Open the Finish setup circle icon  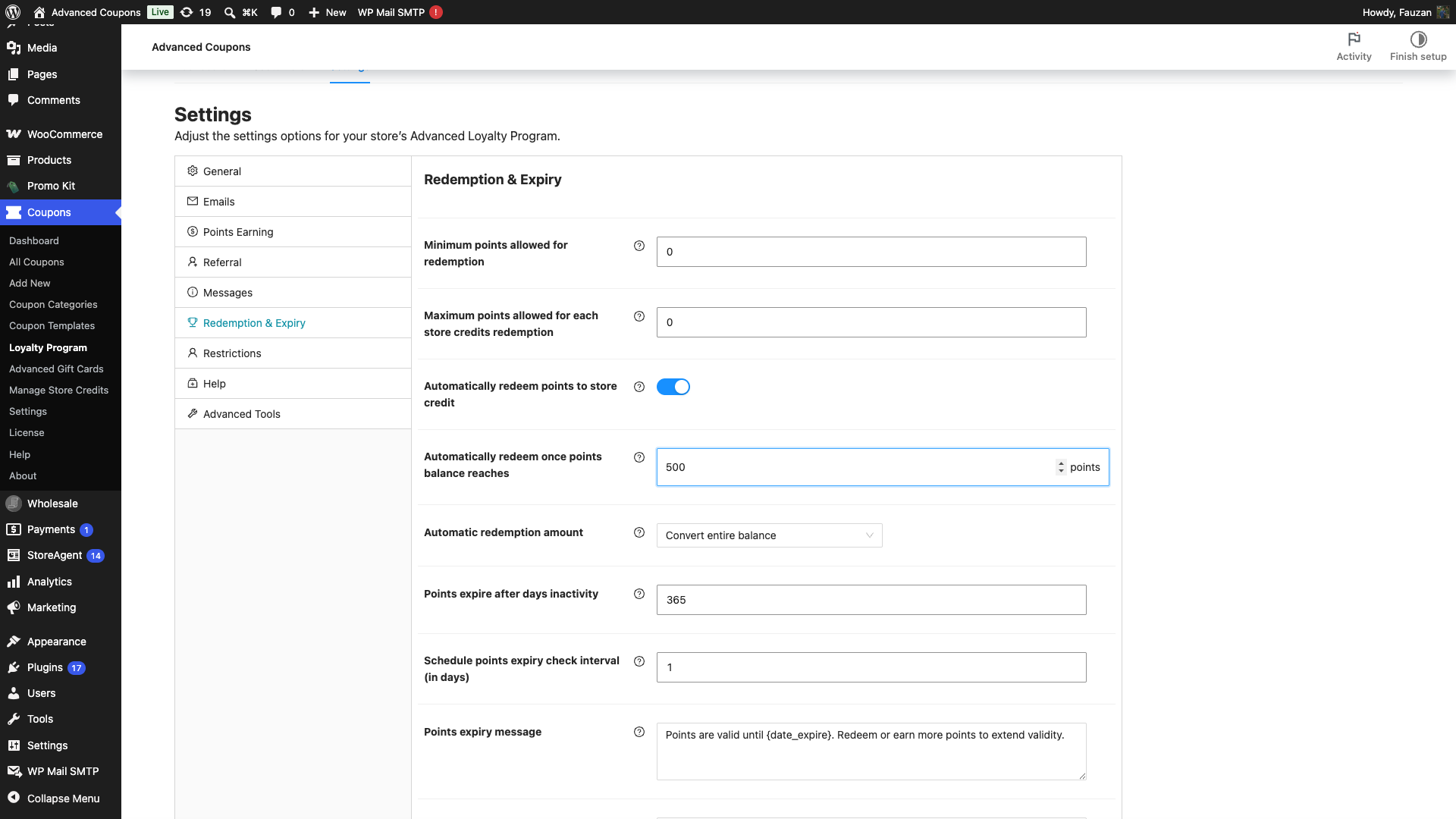click(1418, 39)
